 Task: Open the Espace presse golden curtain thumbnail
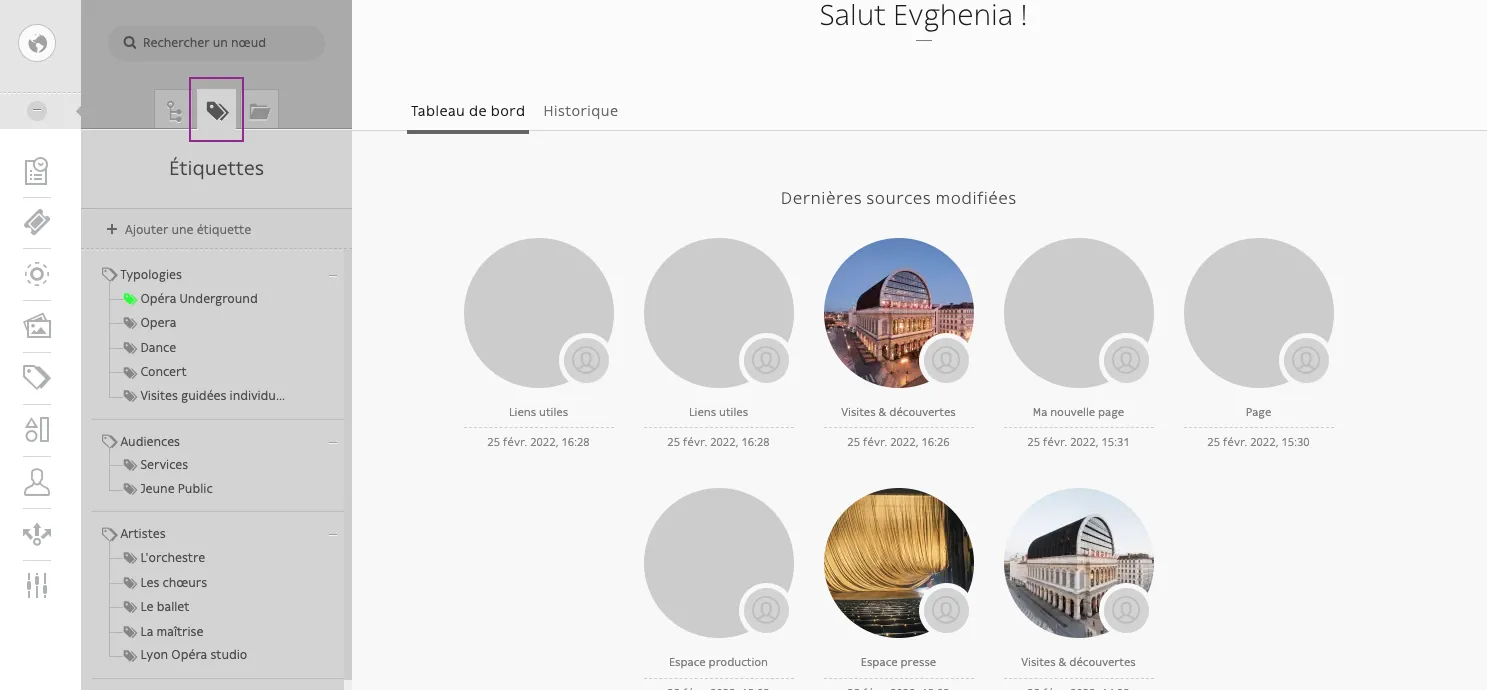pos(898,563)
